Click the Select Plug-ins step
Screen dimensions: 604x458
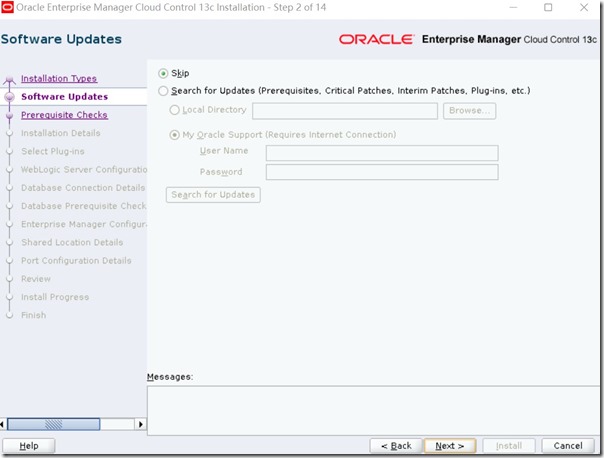53,151
